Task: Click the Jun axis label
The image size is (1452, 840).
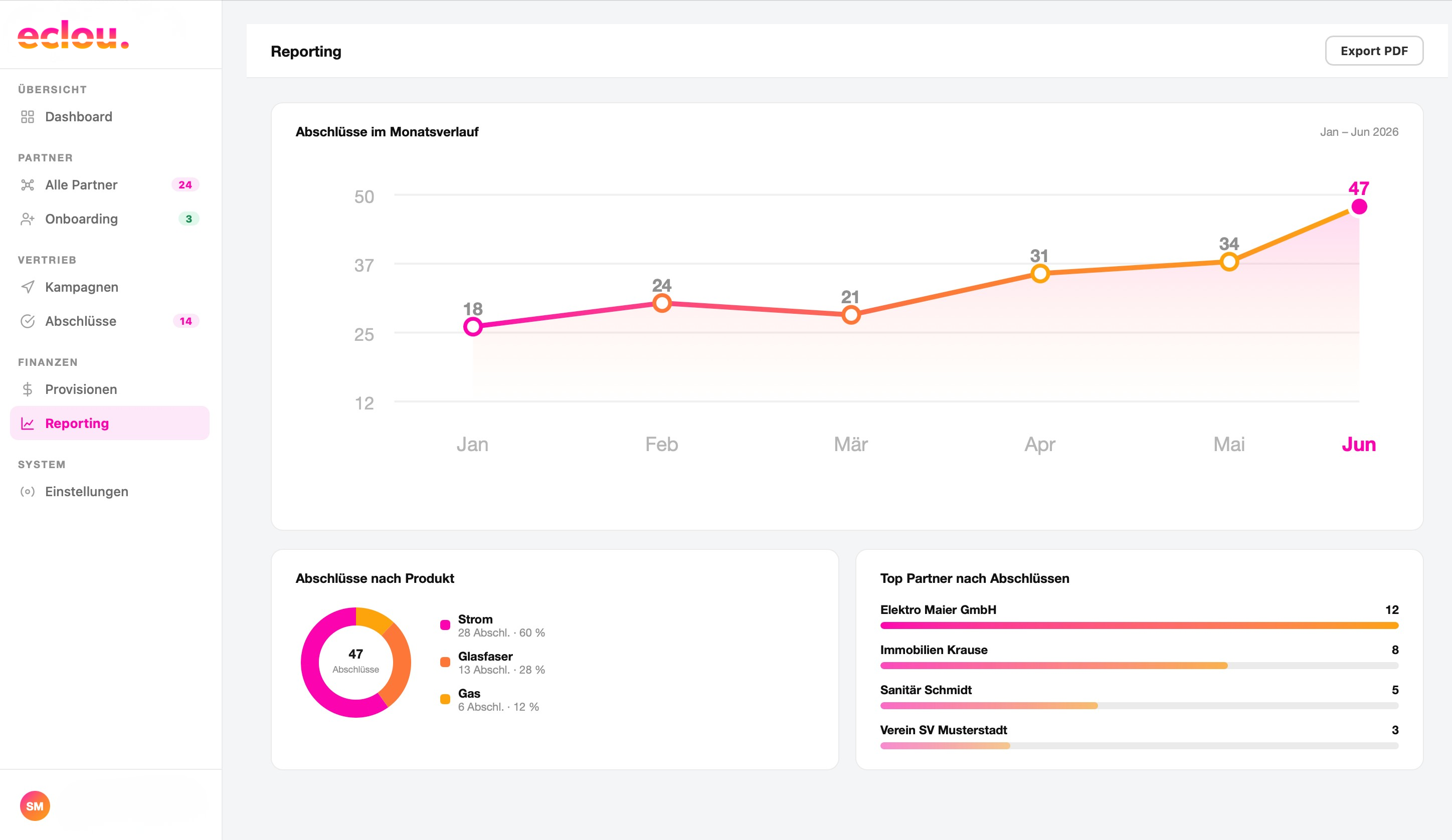Action: click(x=1359, y=444)
